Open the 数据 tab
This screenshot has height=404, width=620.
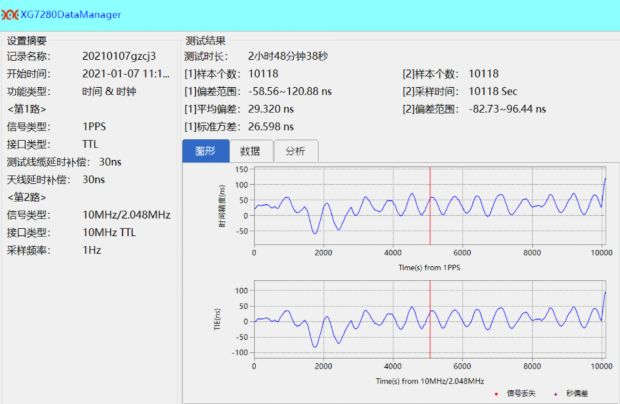coord(250,150)
